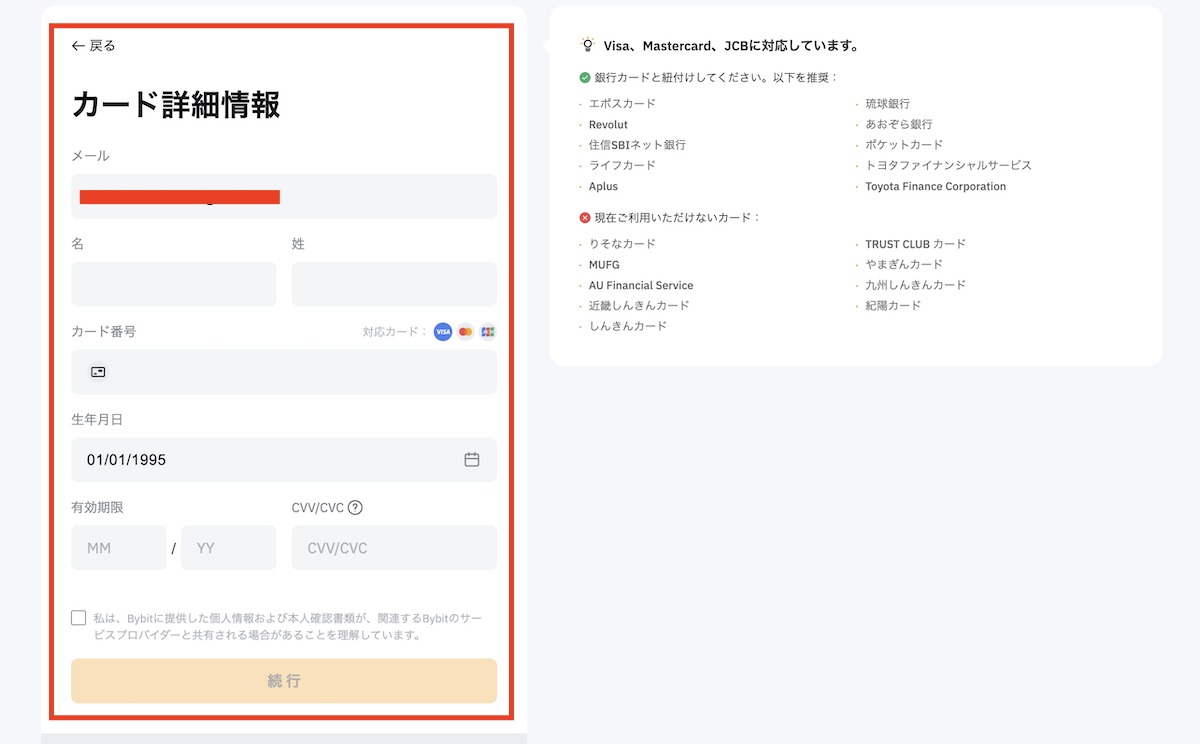
Task: Go back using the 戻る link
Action: [x=94, y=46]
